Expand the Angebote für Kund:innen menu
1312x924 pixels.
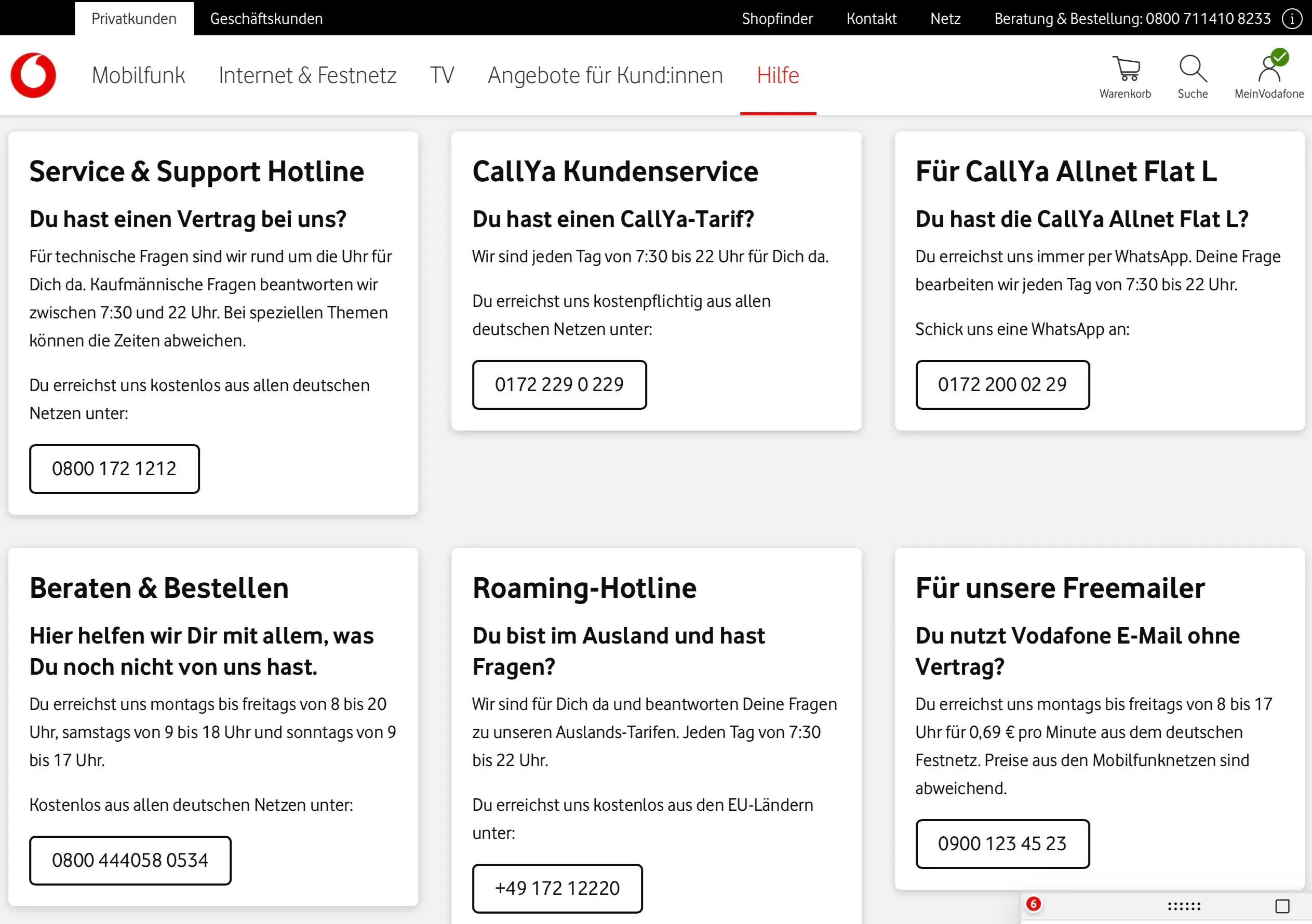tap(605, 75)
